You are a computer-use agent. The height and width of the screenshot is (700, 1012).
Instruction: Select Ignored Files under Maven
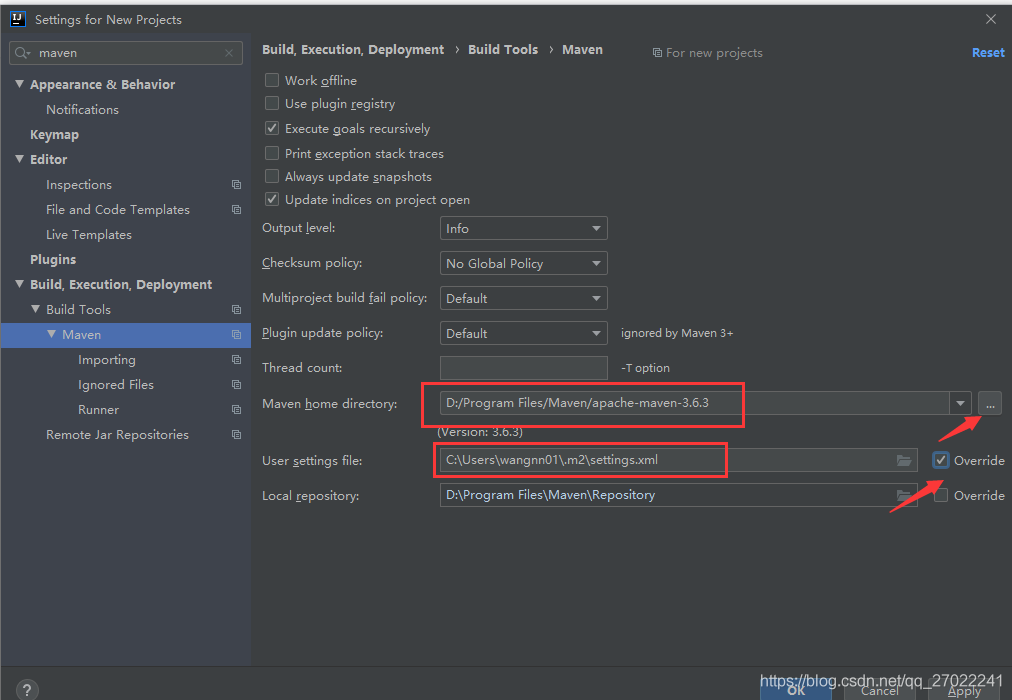(x=116, y=385)
